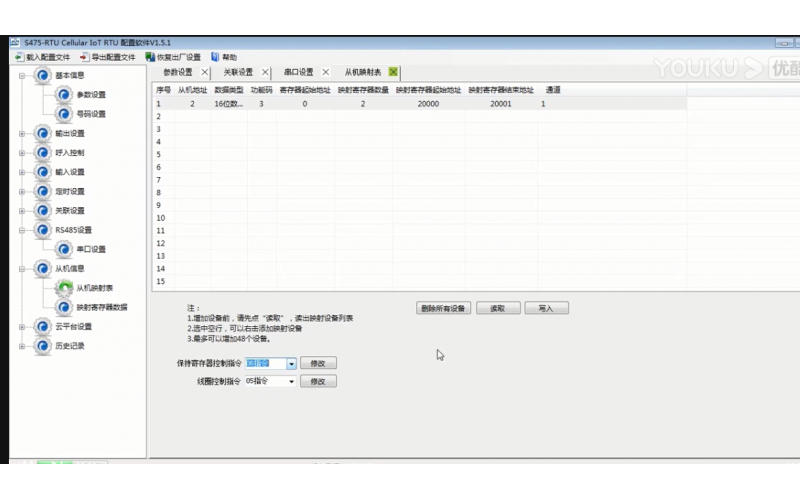Image resolution: width=800 pixels, height=500 pixels.
Task: Expand the 历史记录 tree node
Action: click(22, 346)
